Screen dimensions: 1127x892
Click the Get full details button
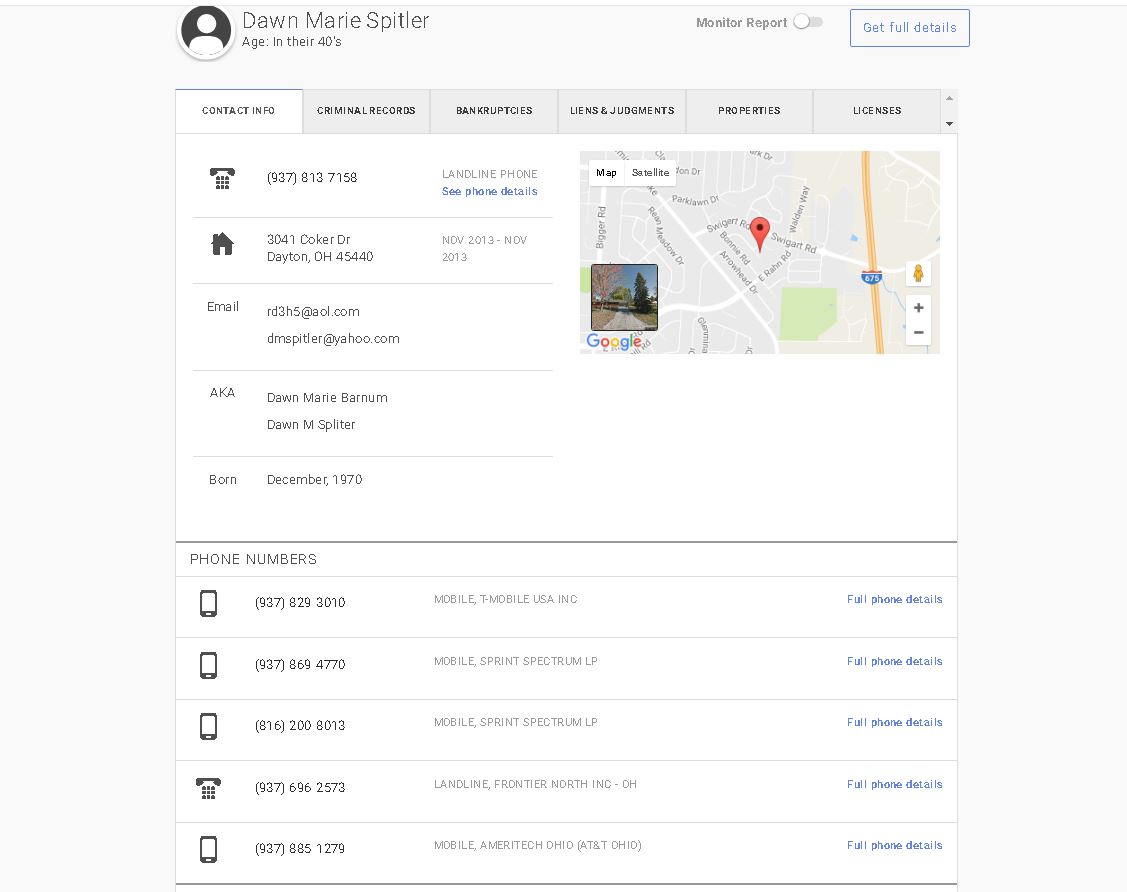click(909, 28)
